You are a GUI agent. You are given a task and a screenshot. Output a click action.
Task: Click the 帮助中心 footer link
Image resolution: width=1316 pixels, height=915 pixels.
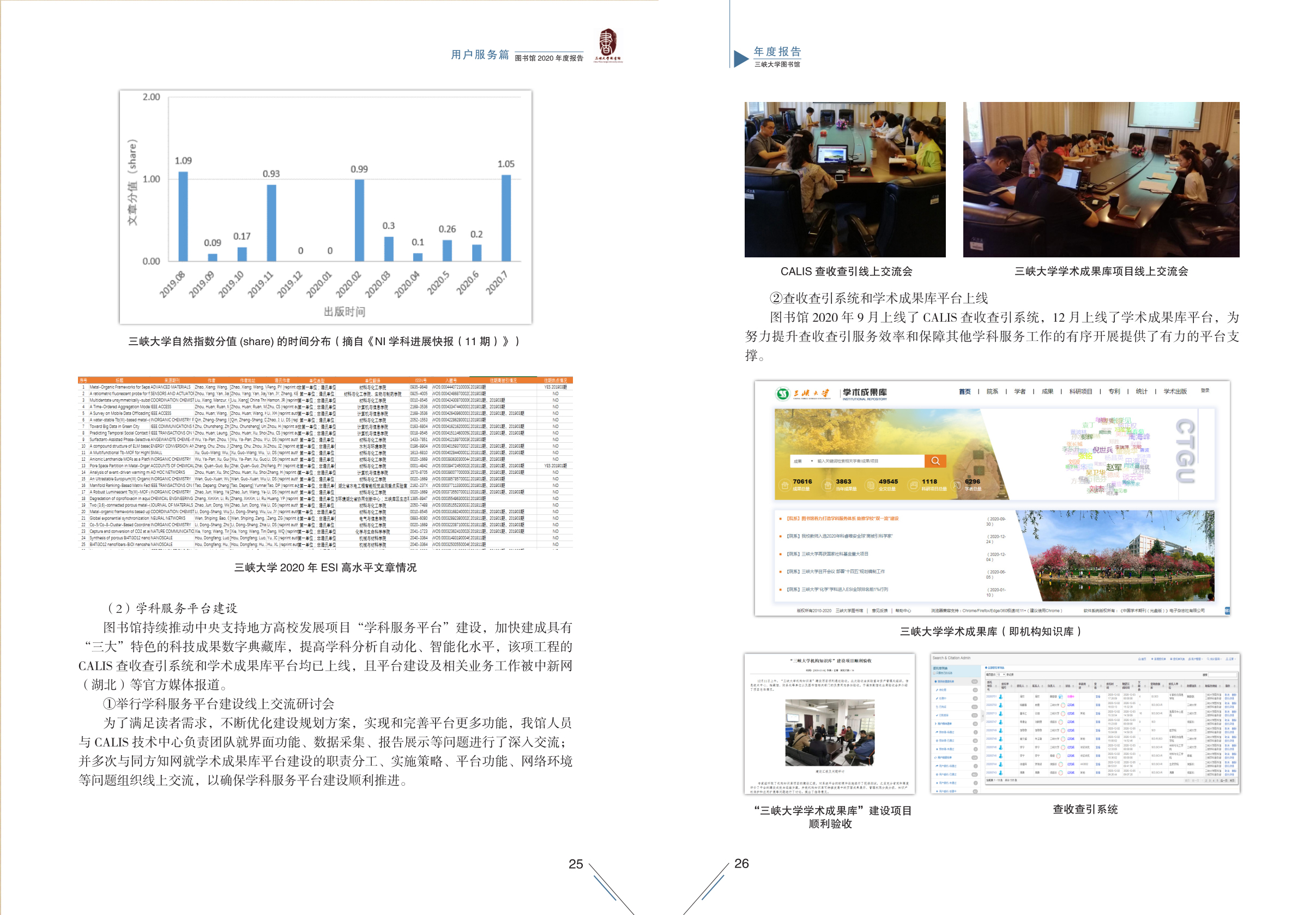(903, 611)
